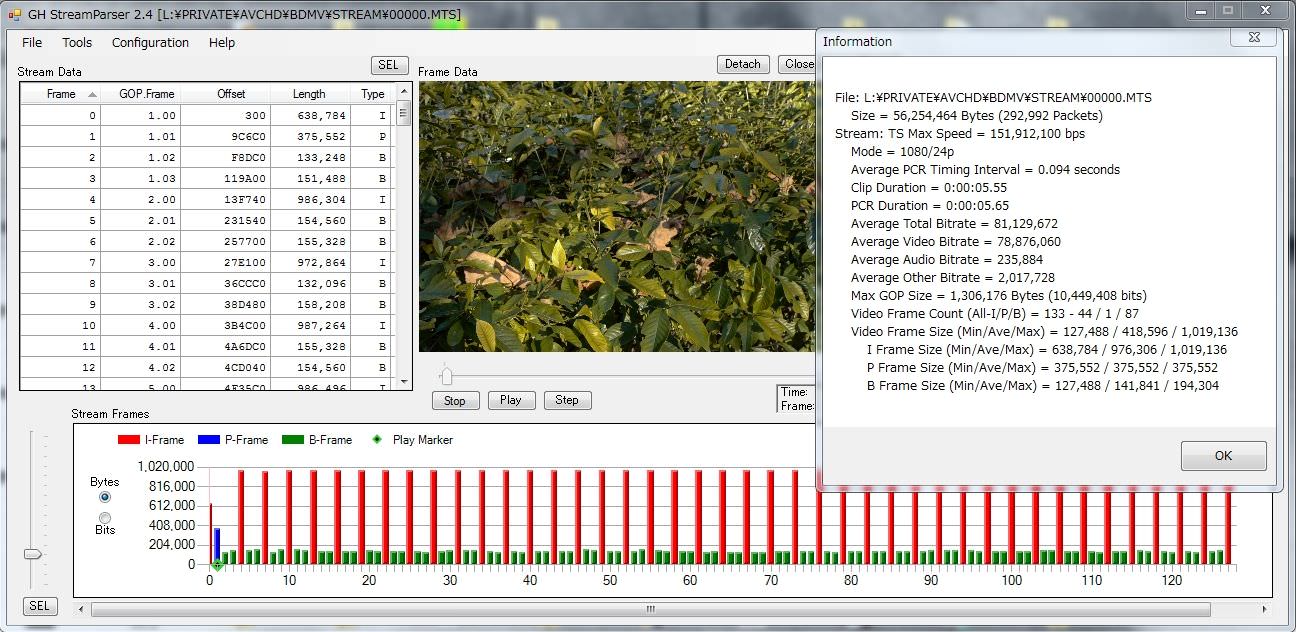This screenshot has width=1296, height=632.
Task: Select the Bits radio button
Action: click(x=105, y=517)
